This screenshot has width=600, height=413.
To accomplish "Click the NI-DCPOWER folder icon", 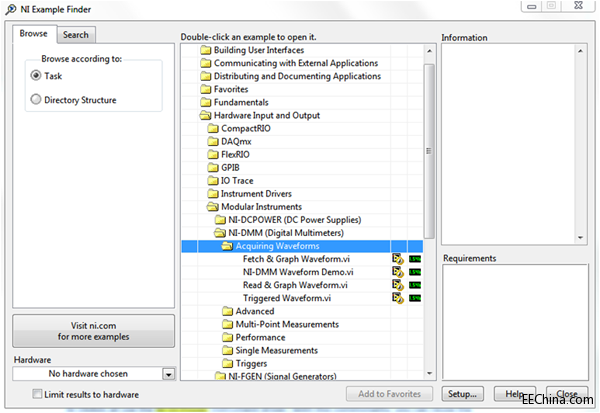I will point(220,220).
